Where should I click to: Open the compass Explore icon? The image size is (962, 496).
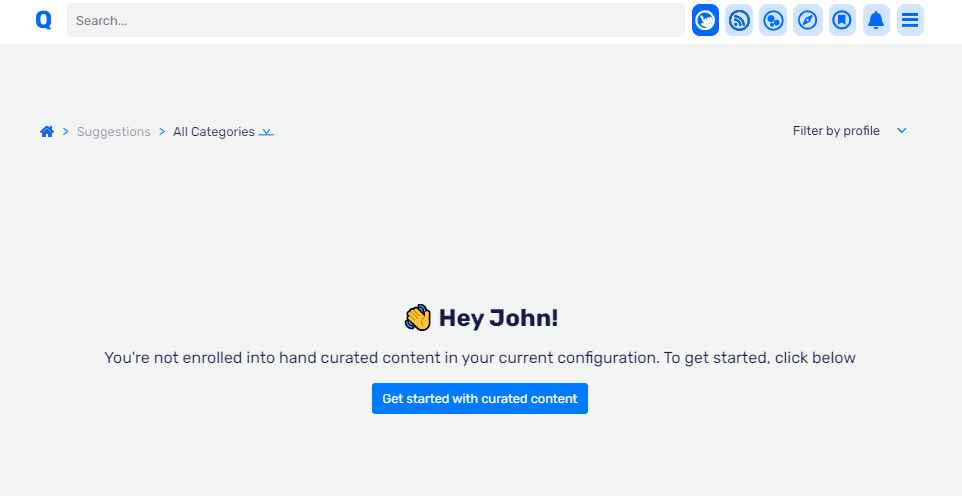(x=807, y=20)
